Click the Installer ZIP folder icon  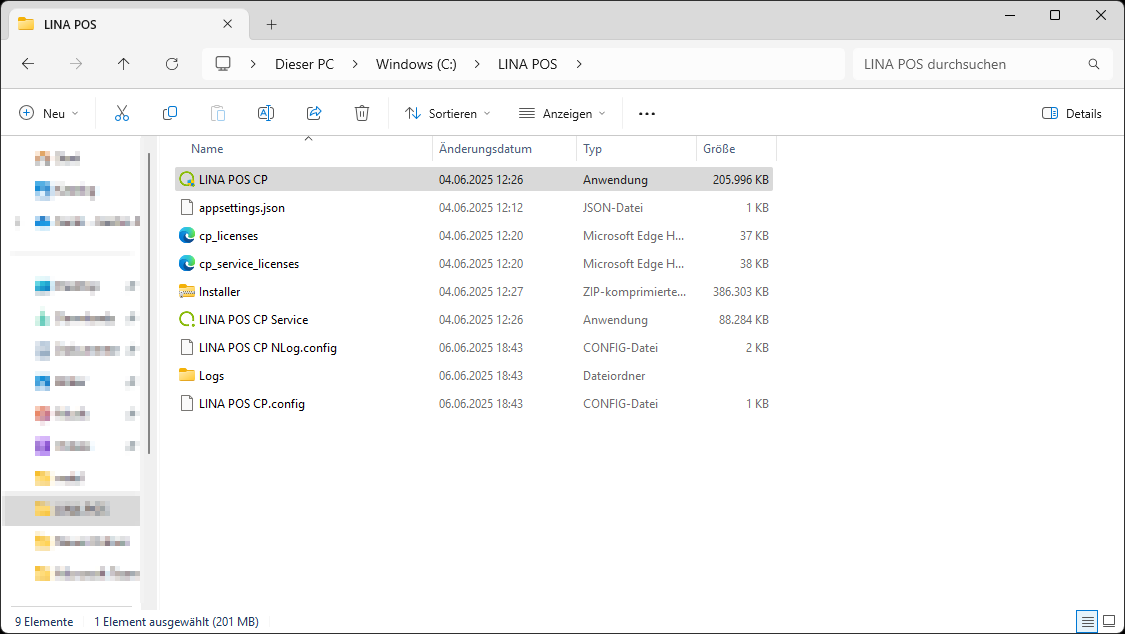187,291
